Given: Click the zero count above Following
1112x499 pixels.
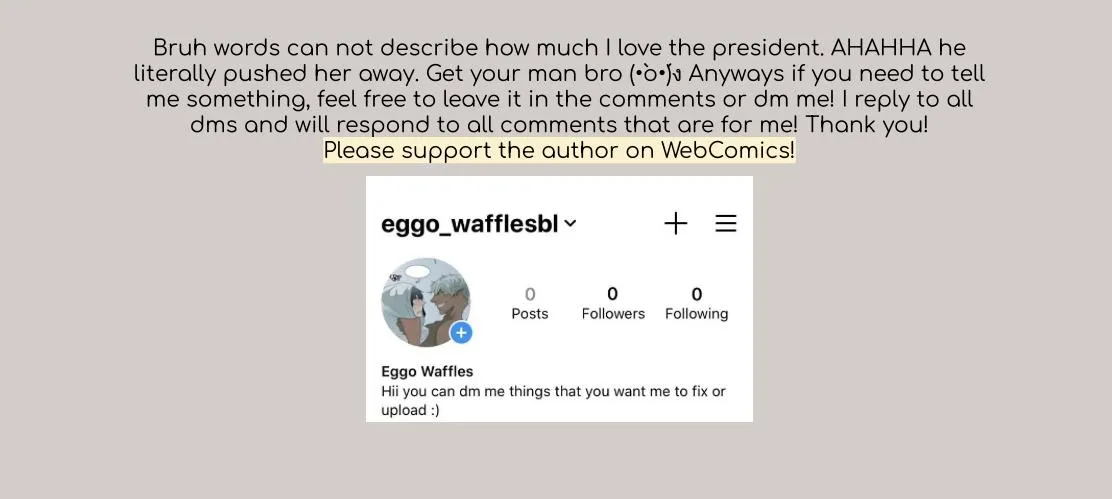Looking at the screenshot, I should (696, 294).
